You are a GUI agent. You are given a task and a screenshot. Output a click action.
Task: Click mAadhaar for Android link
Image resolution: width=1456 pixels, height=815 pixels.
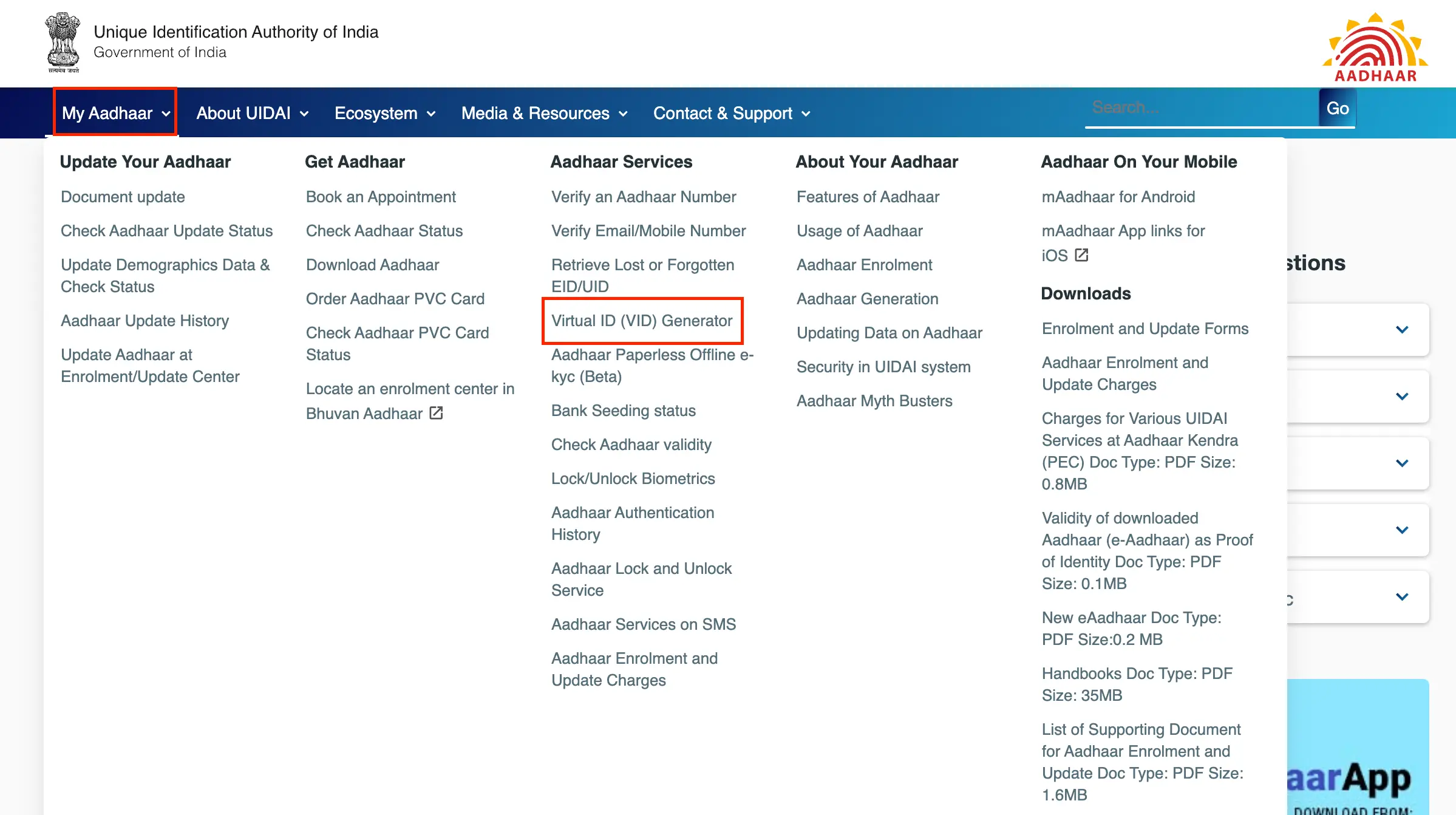[1118, 196]
